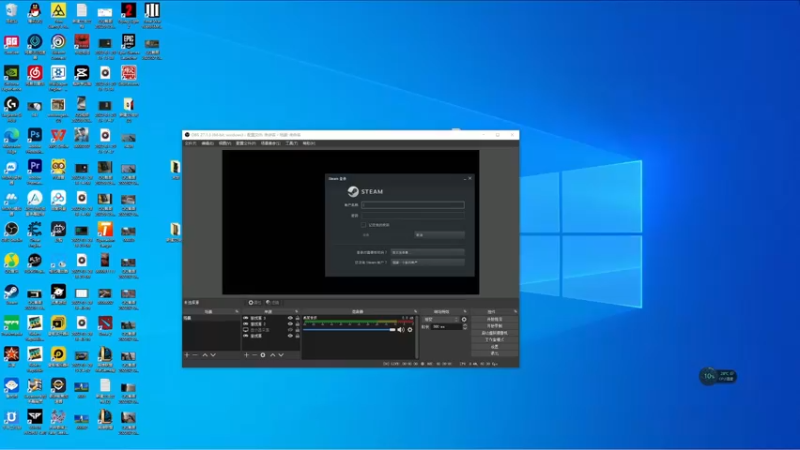This screenshot has width=800, height=450.
Task: Open Epic Games Launcher desktop icon
Action: tap(129, 46)
